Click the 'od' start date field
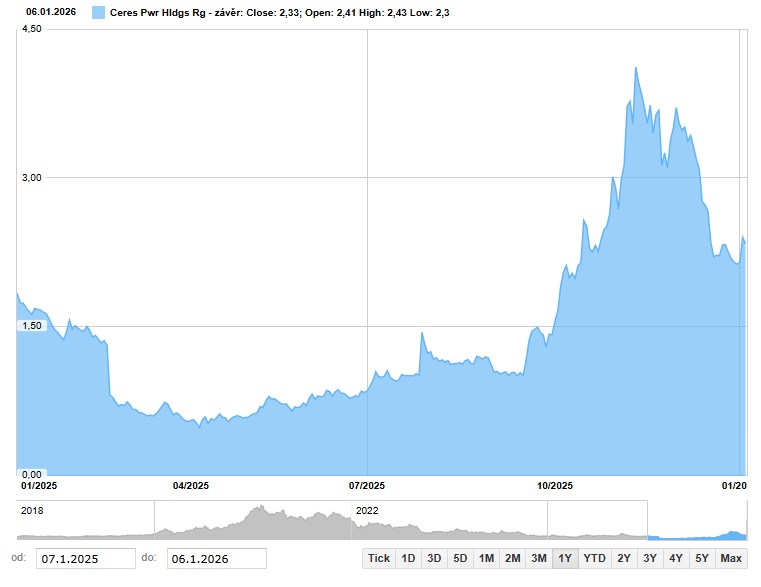Screen dimensions: 761x587 85,558
